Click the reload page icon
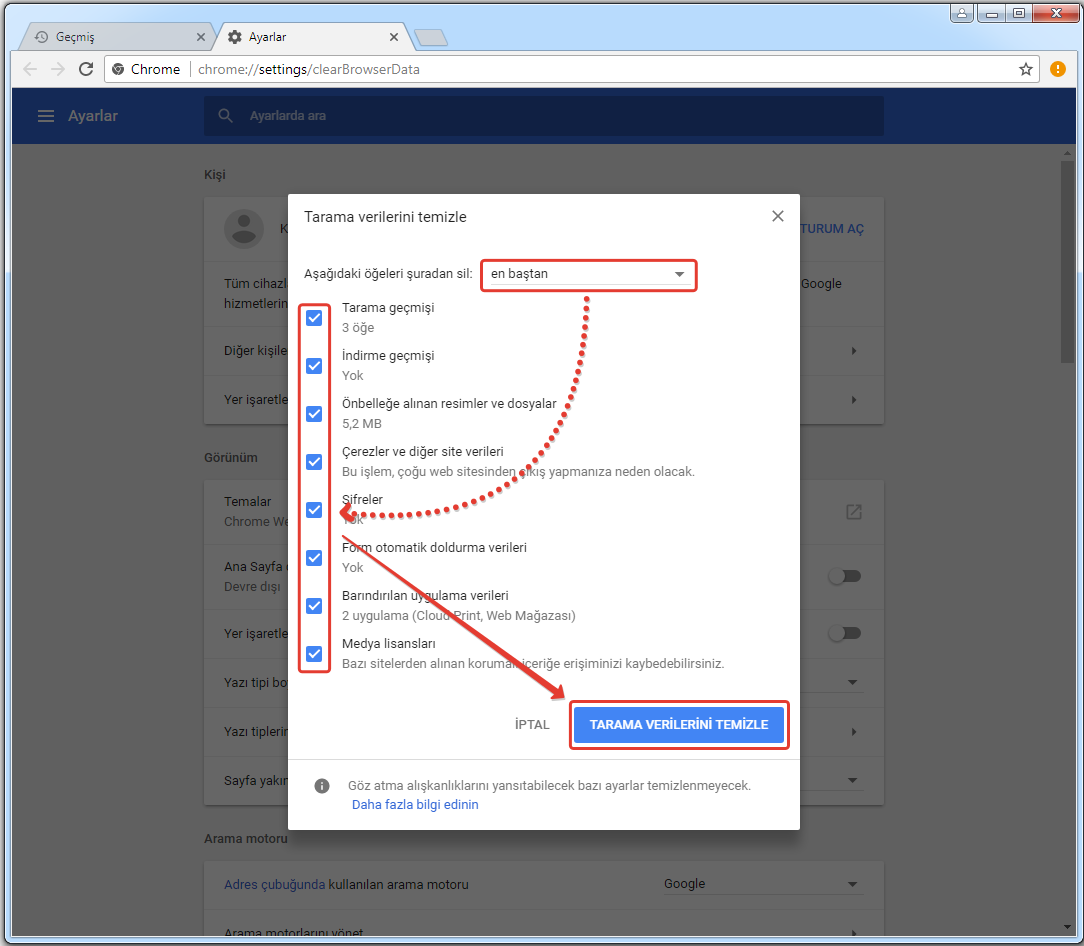The height and width of the screenshot is (946, 1084). [x=86, y=69]
